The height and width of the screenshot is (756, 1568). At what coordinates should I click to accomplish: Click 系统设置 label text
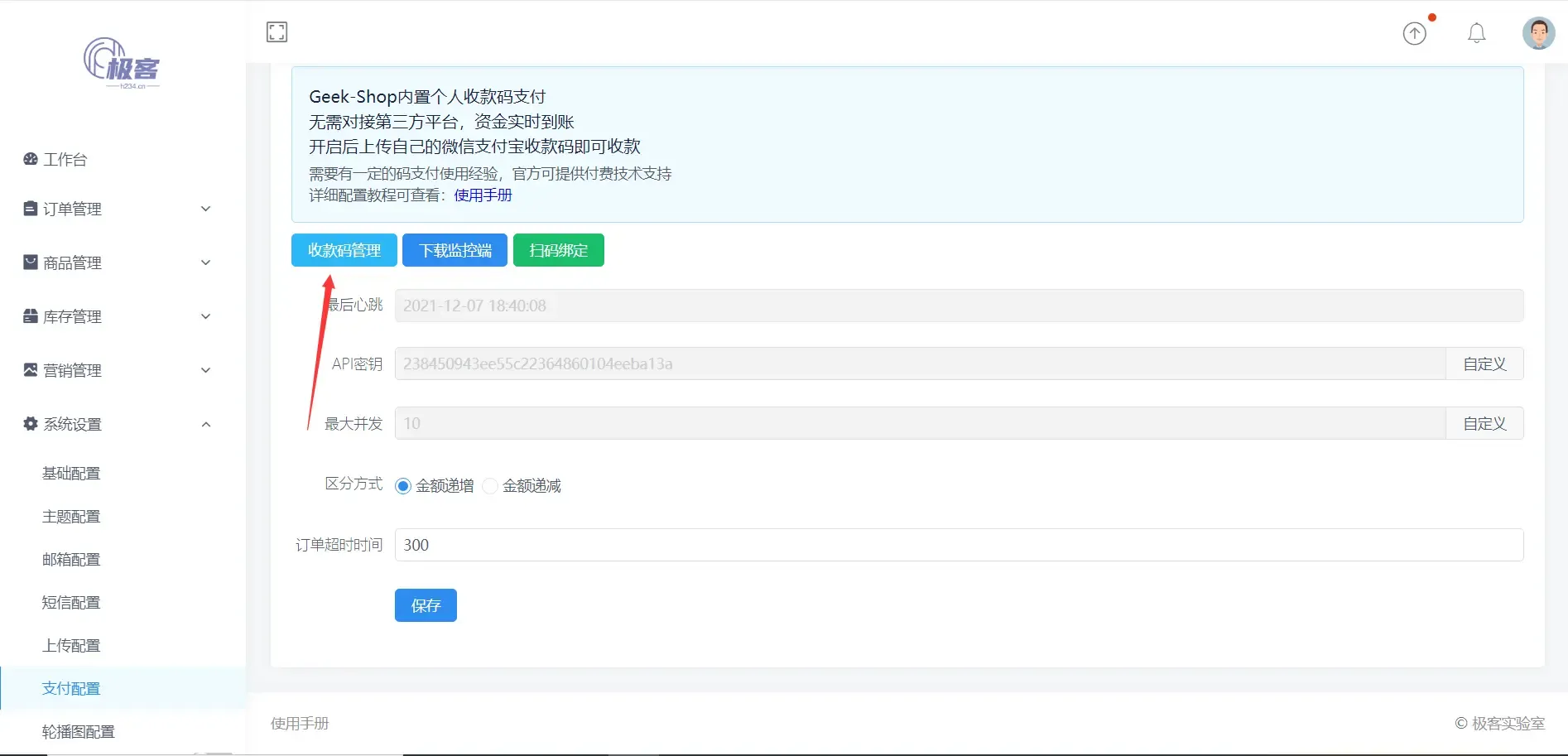73,424
